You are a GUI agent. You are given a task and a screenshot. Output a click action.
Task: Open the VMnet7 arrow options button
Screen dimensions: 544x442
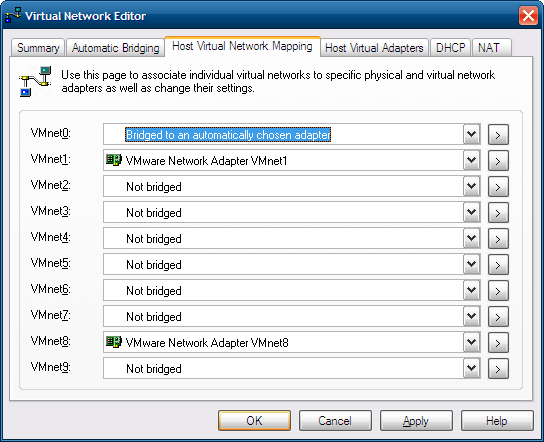[x=498, y=317]
